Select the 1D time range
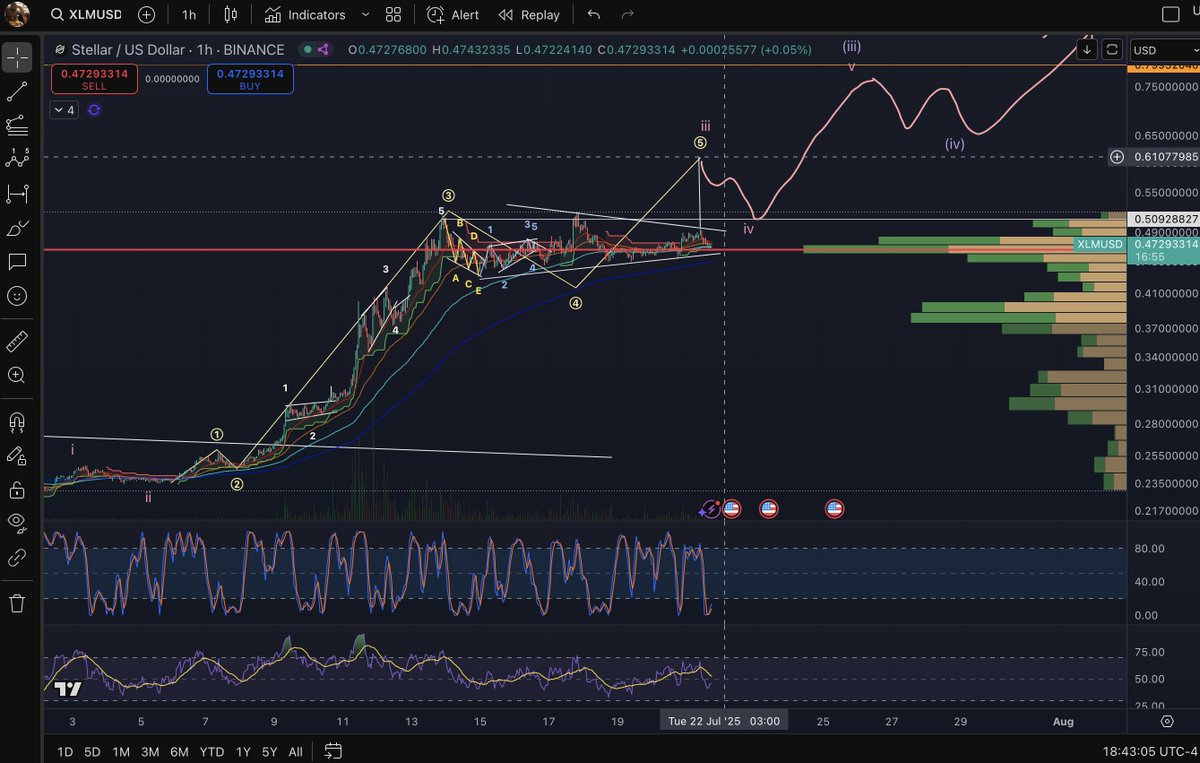The image size is (1200, 763). coord(65,751)
